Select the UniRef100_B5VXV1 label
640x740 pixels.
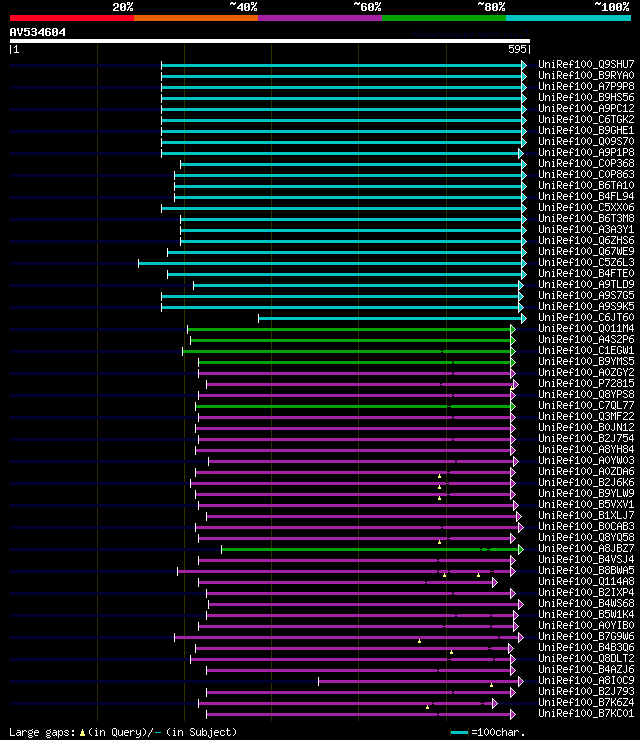coord(586,504)
